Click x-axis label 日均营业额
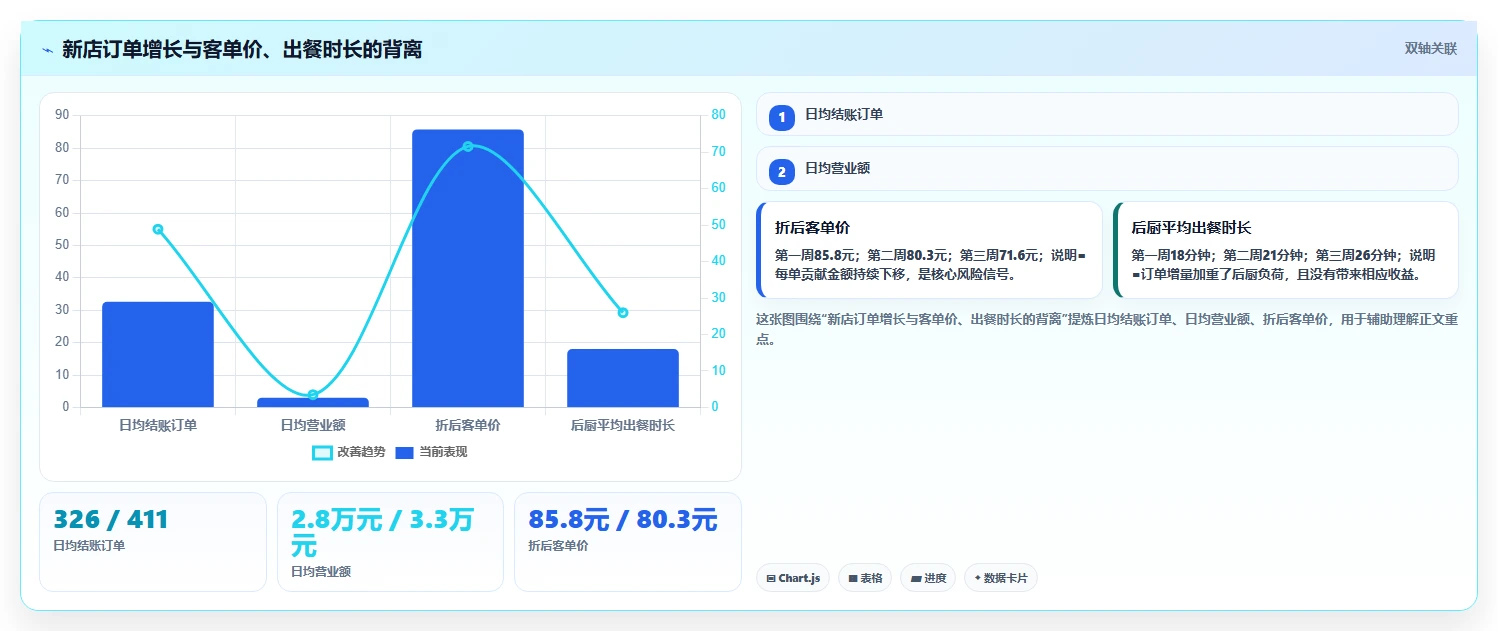 point(313,425)
